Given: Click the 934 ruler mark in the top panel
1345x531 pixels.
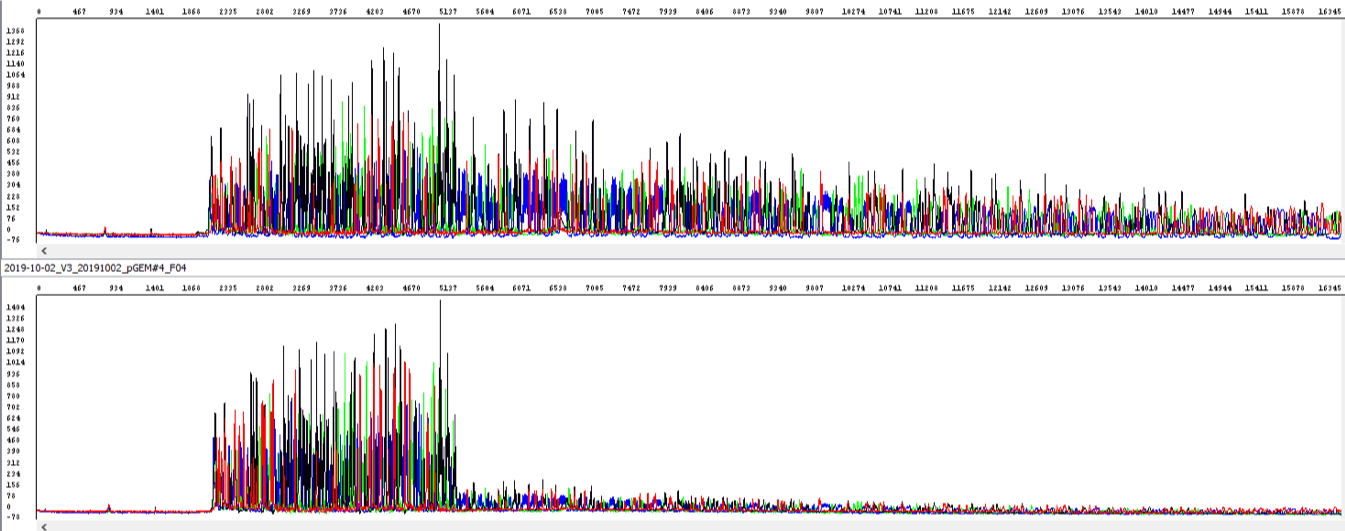Looking at the screenshot, I should coord(116,8).
